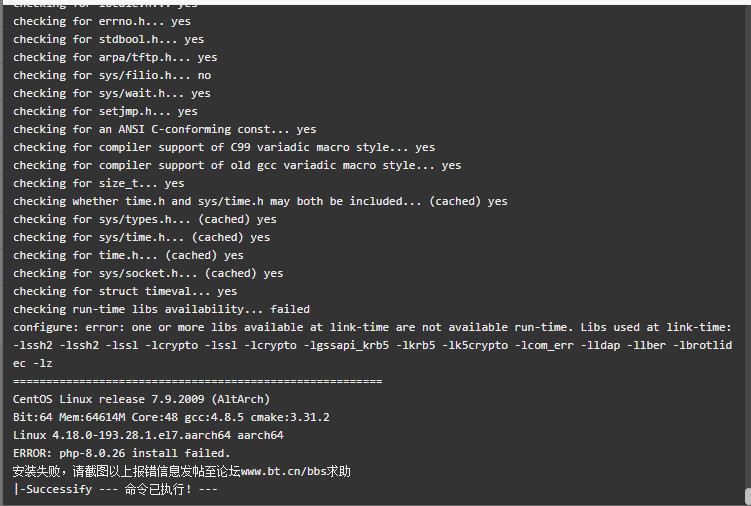Click the 'ERROR: php-8.0.26 install failed.' line

[x=122, y=453]
